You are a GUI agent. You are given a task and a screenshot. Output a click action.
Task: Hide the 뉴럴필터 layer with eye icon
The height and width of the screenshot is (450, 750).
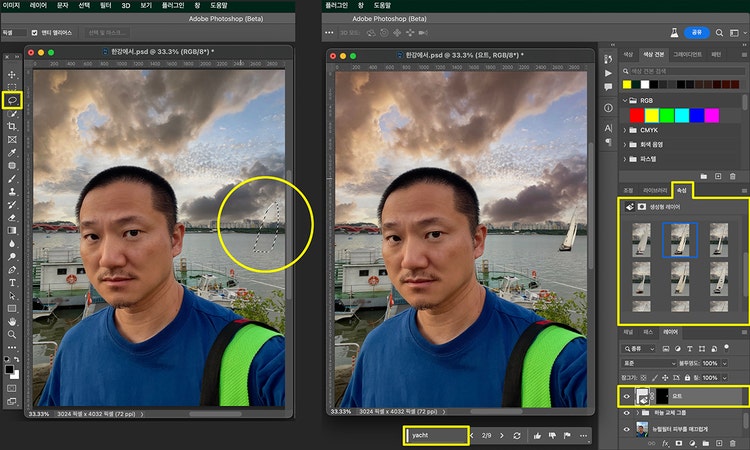click(627, 429)
